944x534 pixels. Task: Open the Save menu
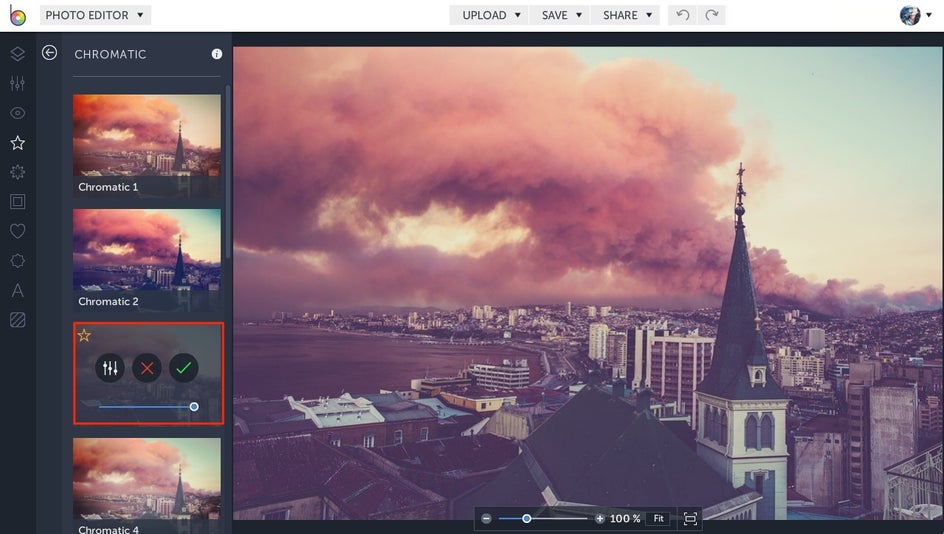click(x=560, y=15)
